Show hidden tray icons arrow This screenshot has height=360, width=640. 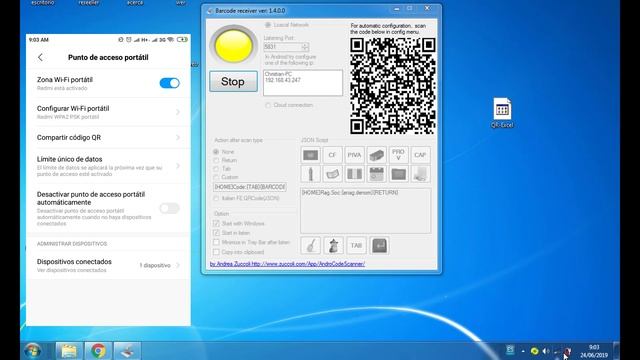523,351
